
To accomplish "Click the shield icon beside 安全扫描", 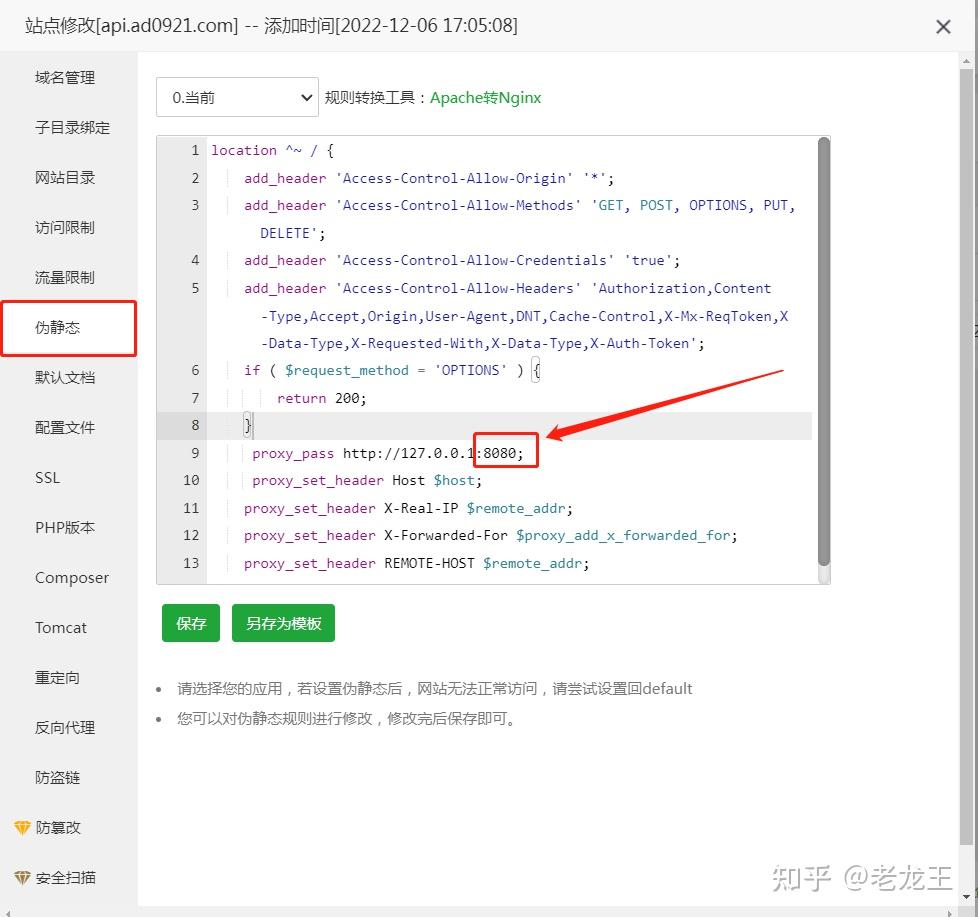I will [24, 877].
